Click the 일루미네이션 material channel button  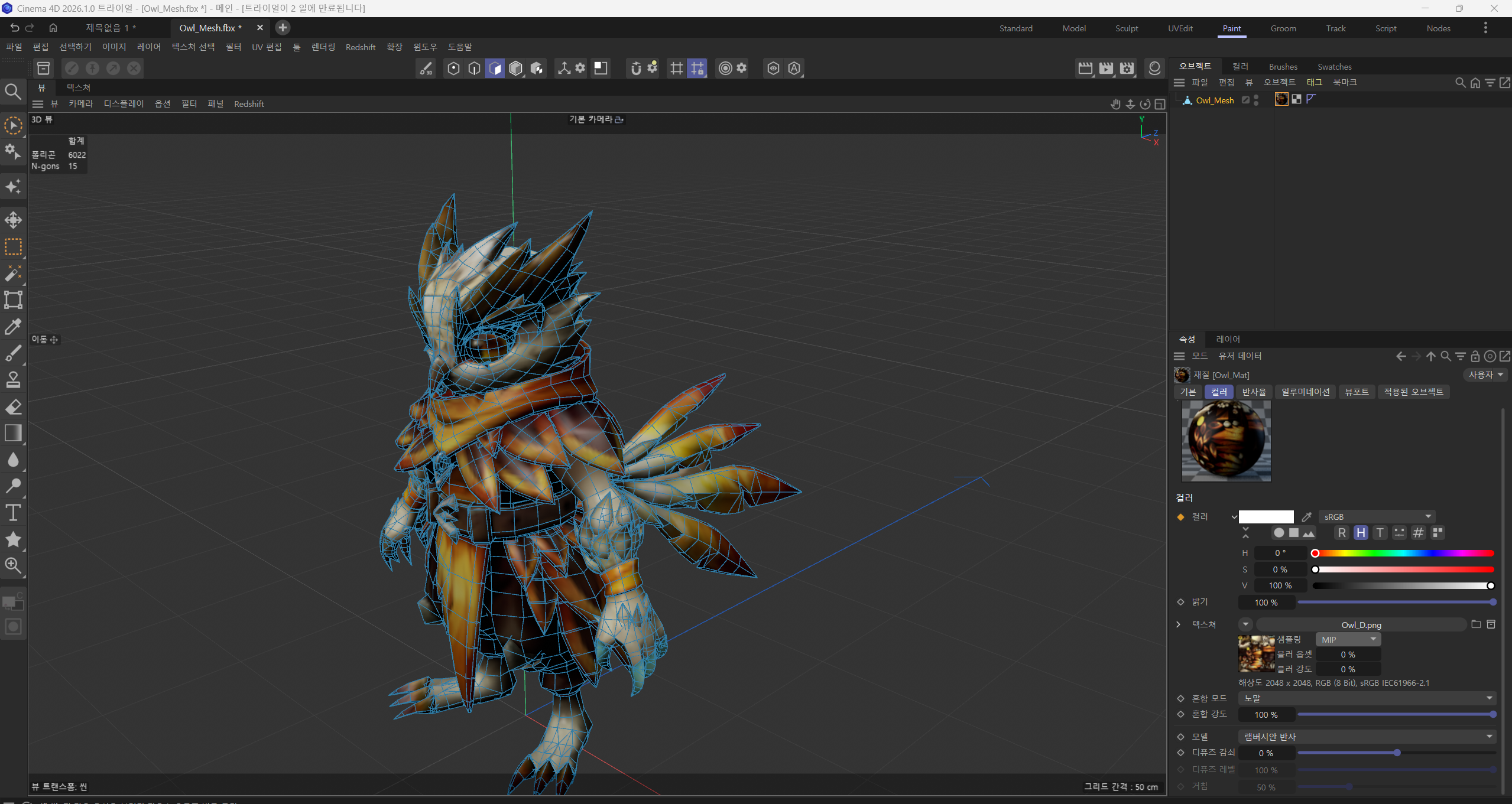tap(1305, 392)
